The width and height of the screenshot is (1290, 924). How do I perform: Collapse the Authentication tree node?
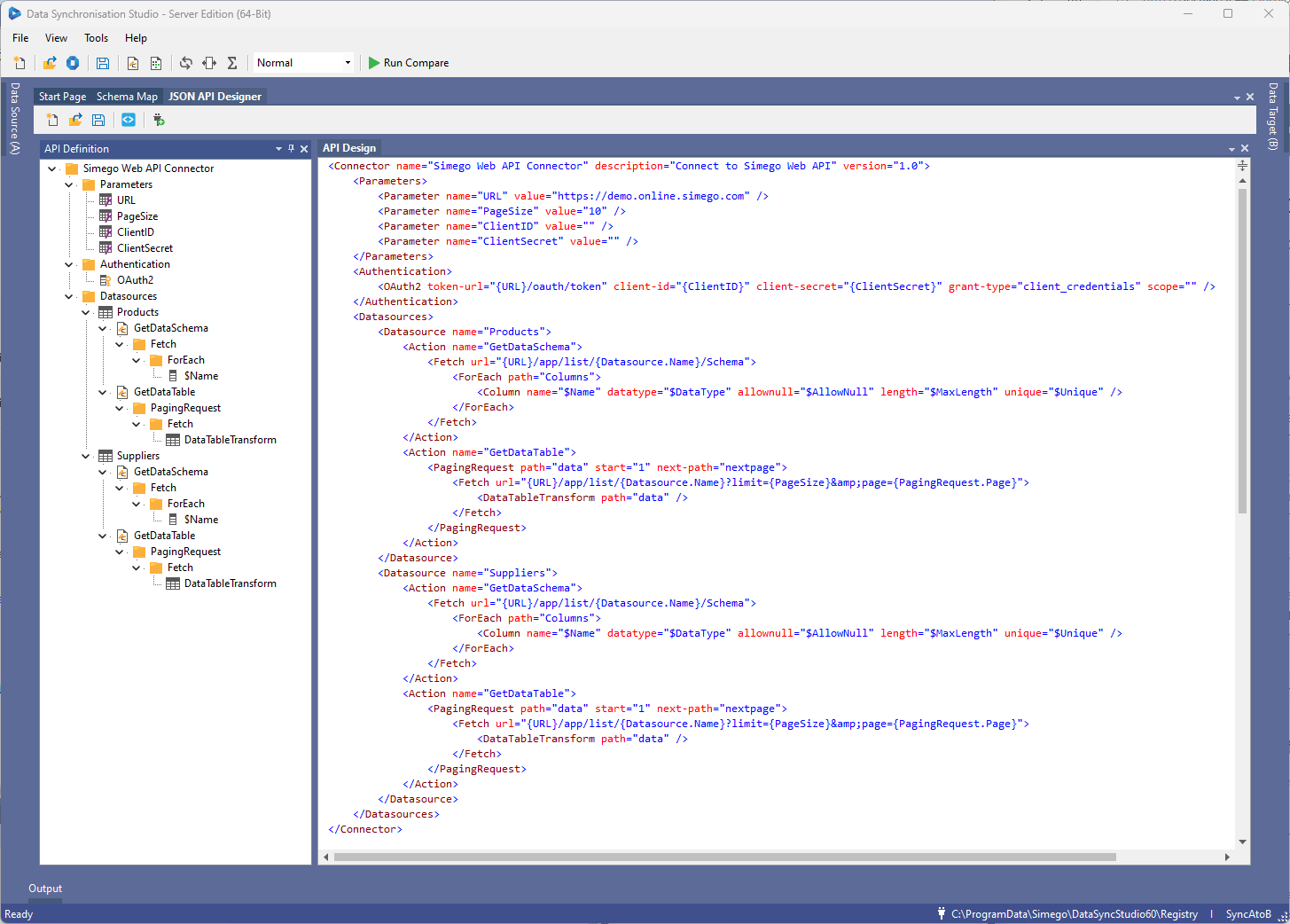point(69,264)
